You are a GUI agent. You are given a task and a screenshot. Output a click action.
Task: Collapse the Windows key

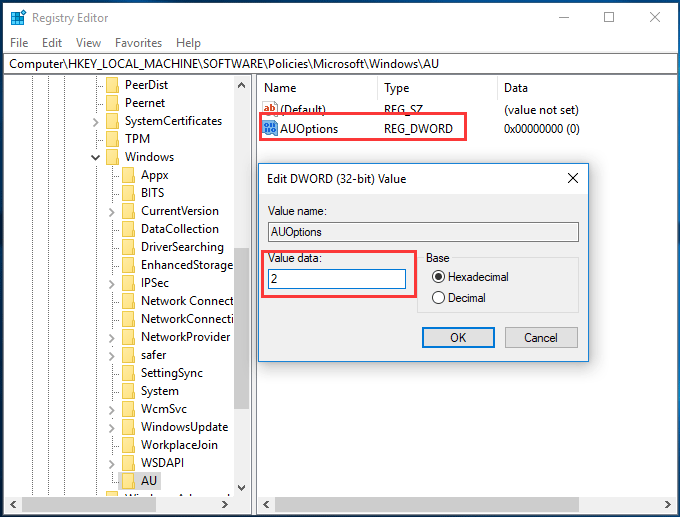pyautogui.click(x=95, y=157)
